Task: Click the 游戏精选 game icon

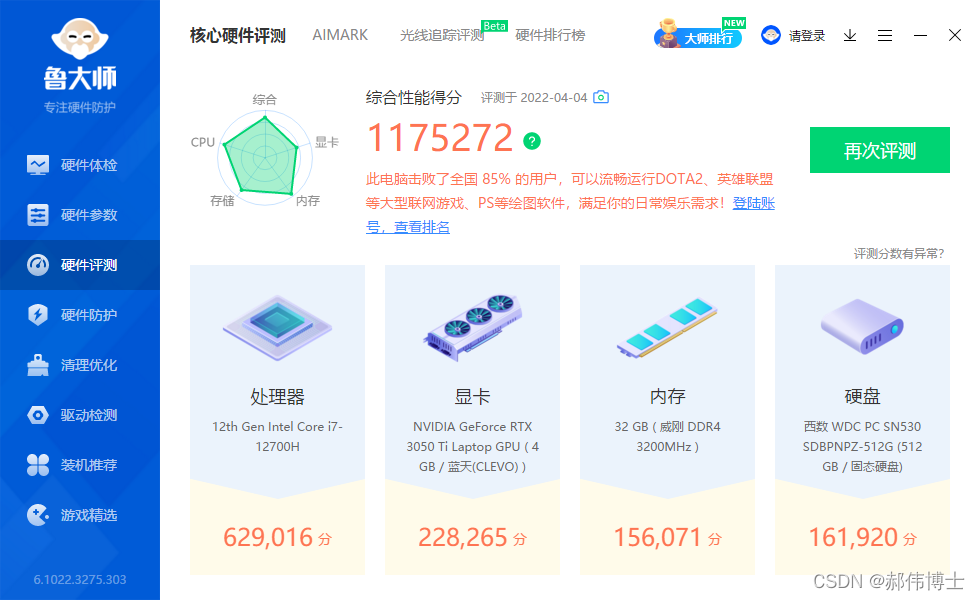Action: [x=38, y=515]
